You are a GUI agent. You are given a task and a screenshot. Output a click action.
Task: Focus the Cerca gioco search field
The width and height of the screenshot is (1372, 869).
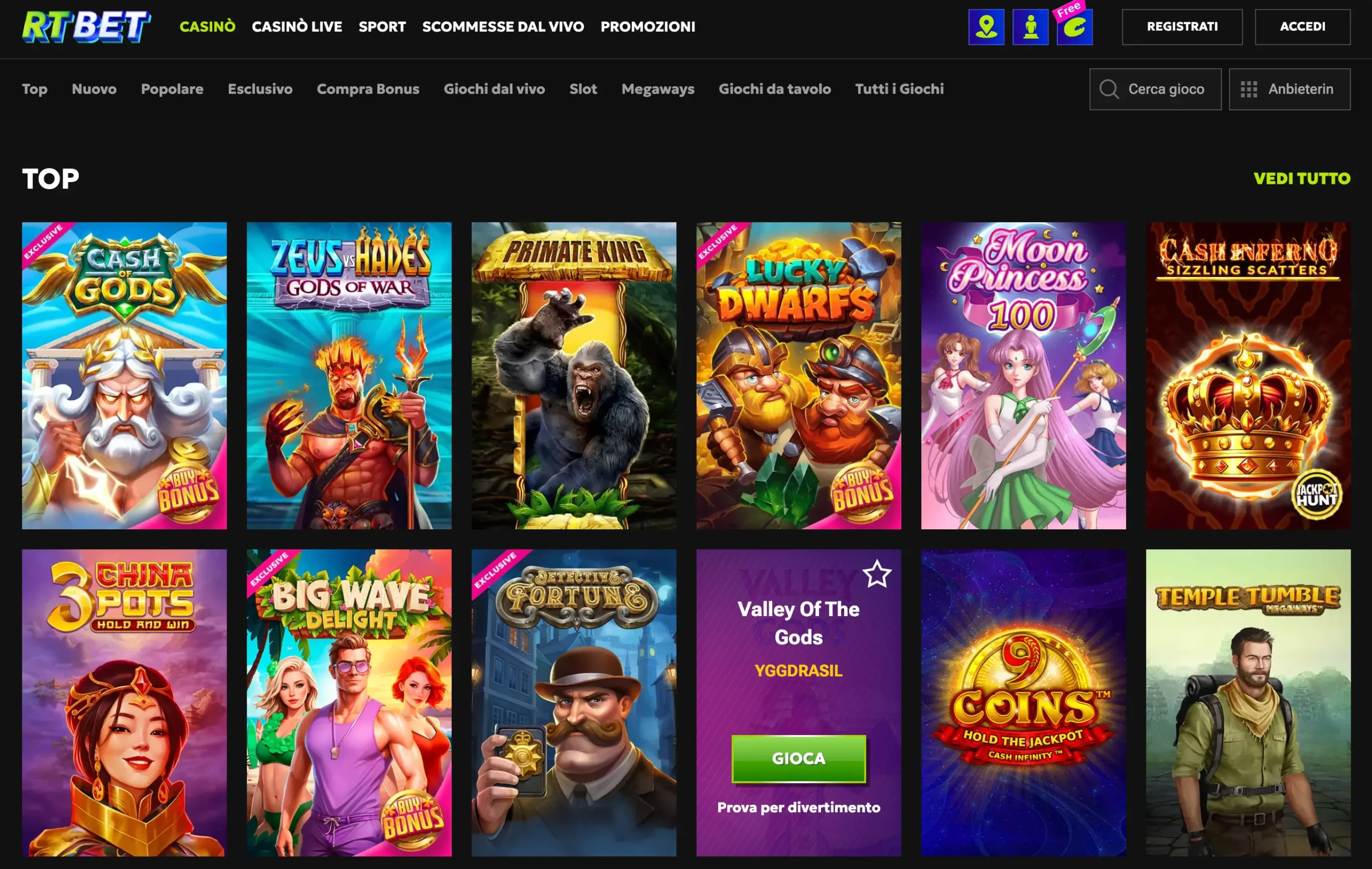pyautogui.click(x=1155, y=89)
